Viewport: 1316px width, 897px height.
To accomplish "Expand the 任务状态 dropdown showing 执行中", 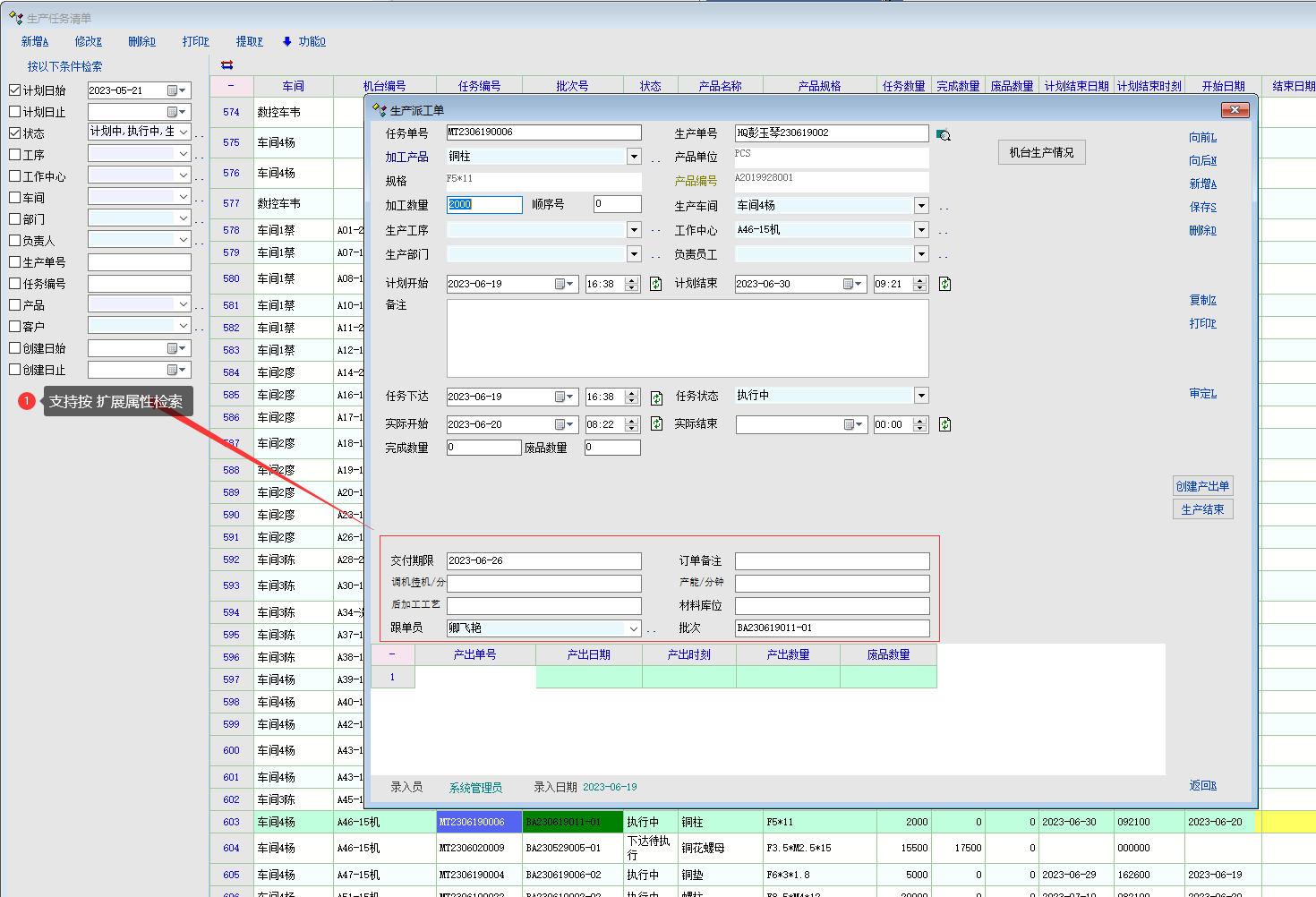I will tap(921, 396).
